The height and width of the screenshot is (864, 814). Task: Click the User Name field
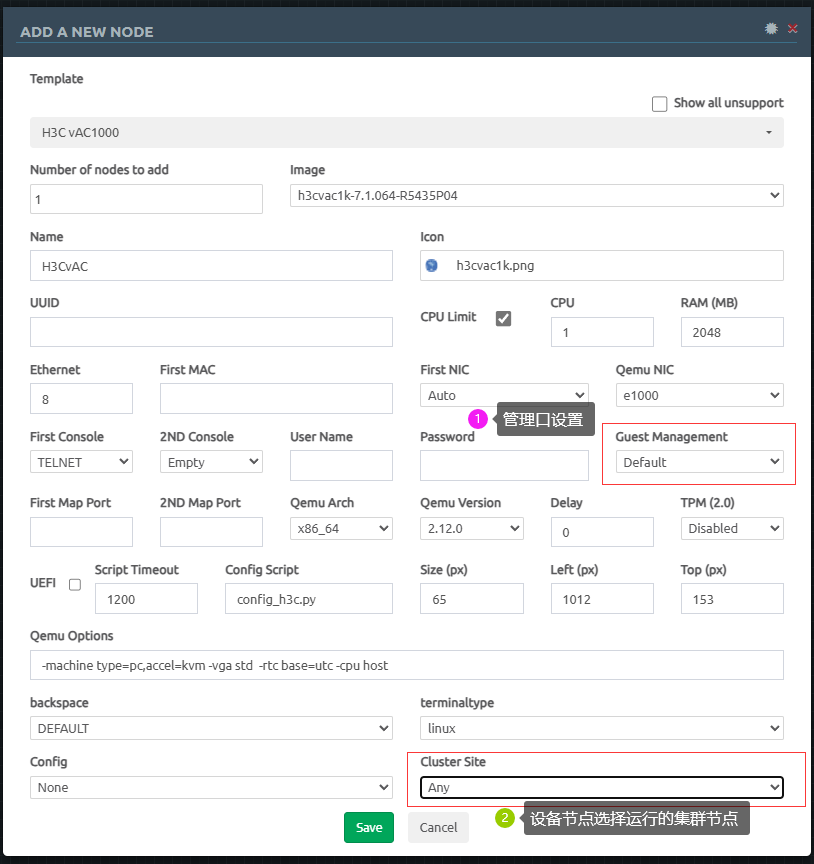point(341,465)
